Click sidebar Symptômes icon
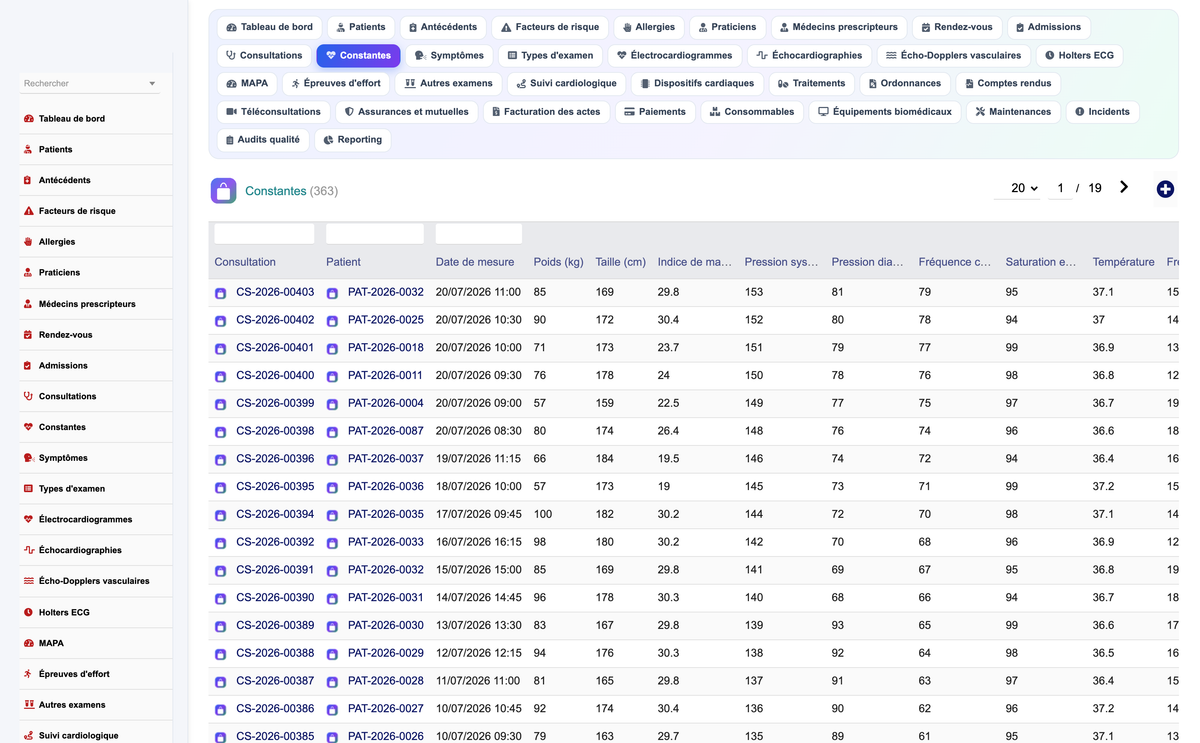Screen dimensions: 1200x743 pos(28,458)
